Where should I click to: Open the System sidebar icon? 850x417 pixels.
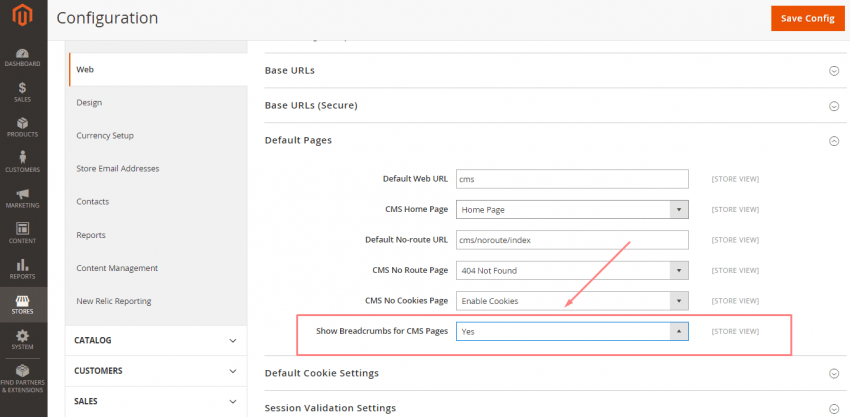[23, 340]
